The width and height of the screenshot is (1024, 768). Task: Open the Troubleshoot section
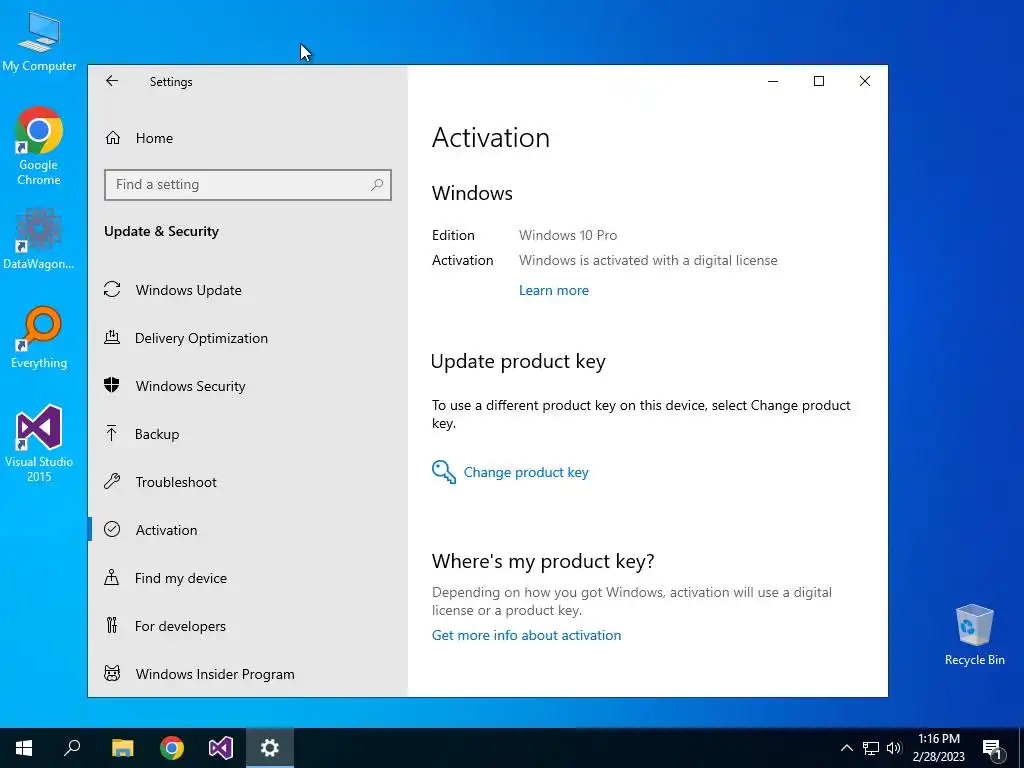(x=248, y=482)
